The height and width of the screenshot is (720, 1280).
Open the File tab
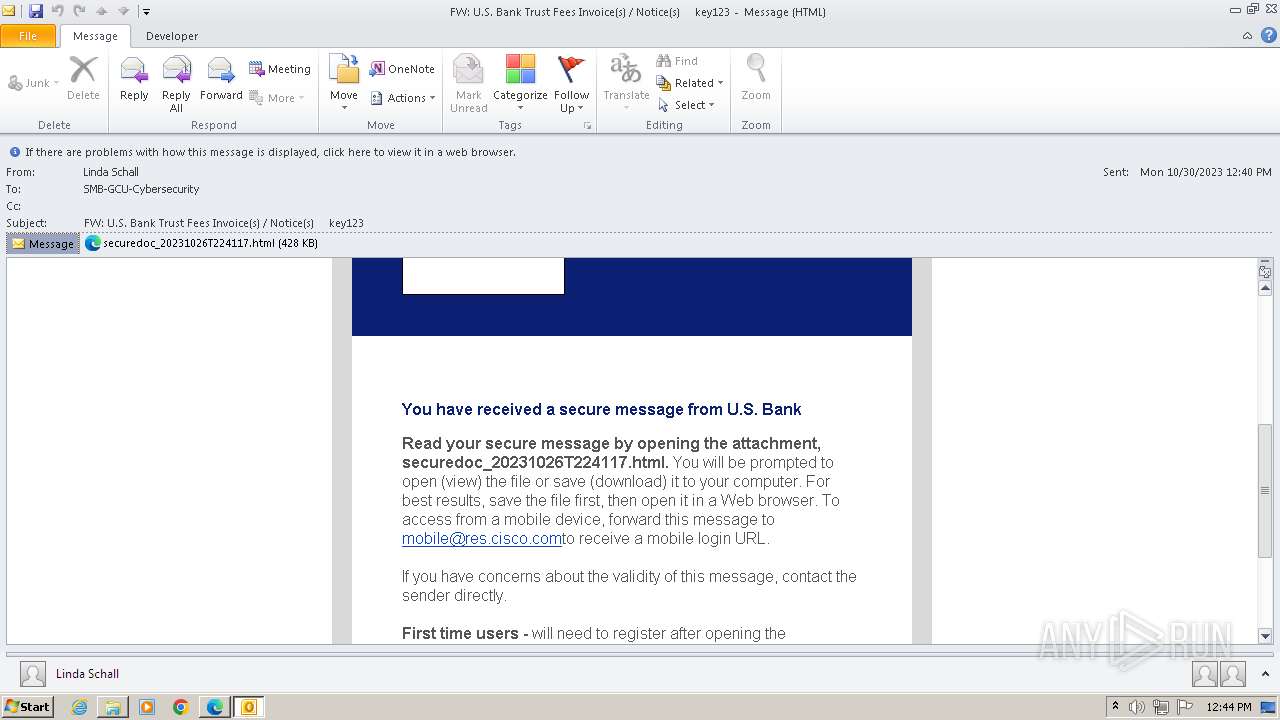28,36
